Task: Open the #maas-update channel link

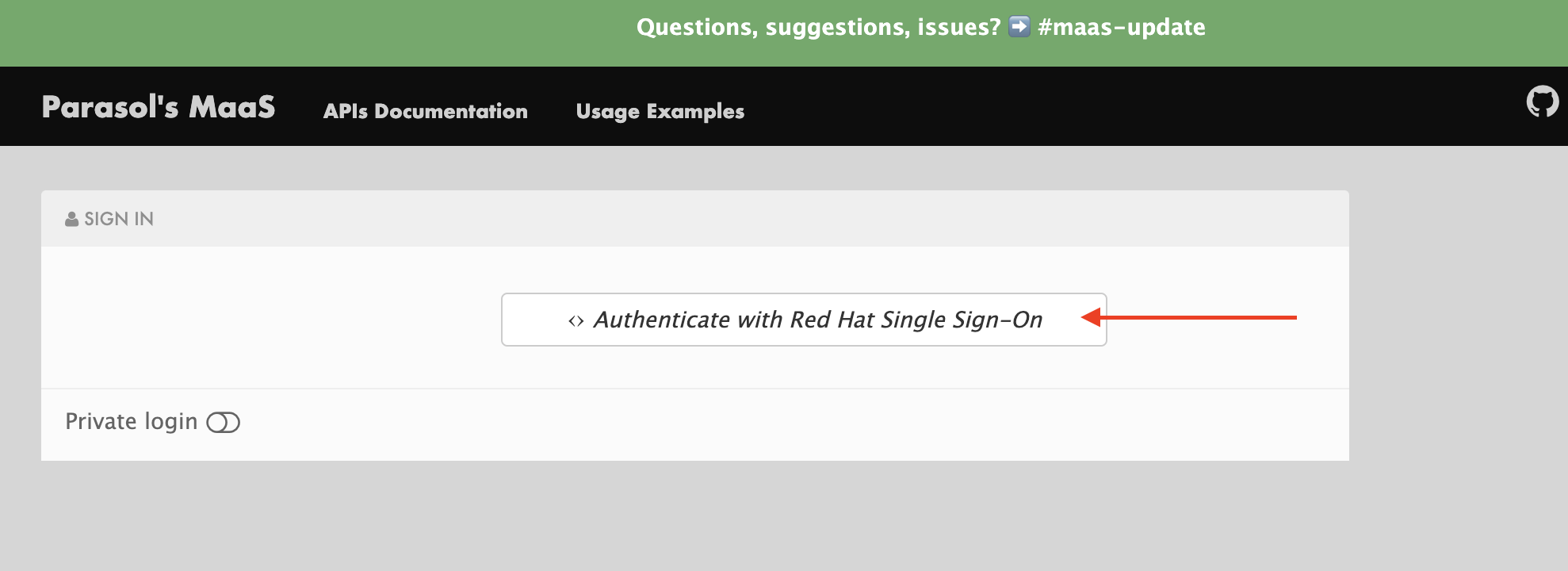Action: coord(1121,27)
